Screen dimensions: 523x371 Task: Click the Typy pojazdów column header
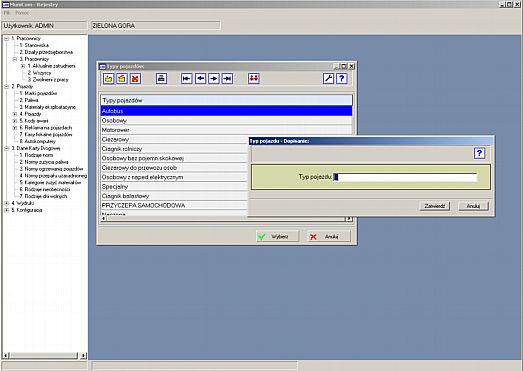click(x=226, y=100)
